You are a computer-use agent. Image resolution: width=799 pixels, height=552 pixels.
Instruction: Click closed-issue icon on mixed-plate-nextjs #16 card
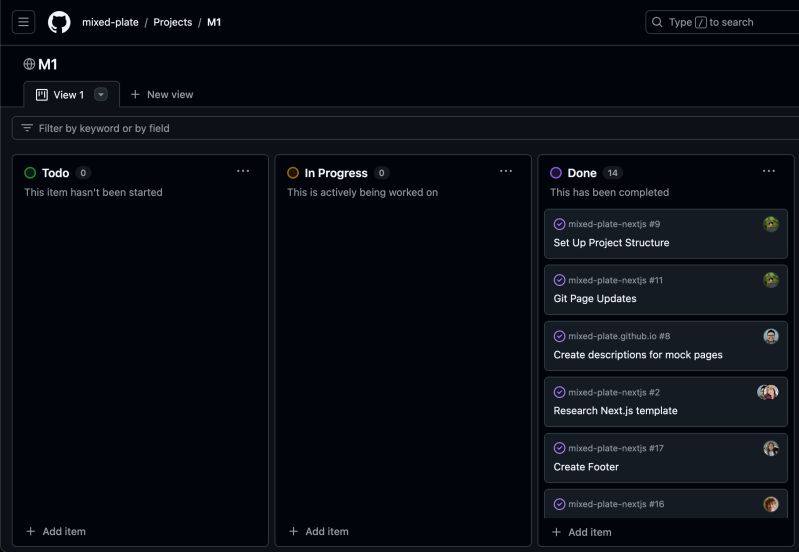(x=560, y=504)
